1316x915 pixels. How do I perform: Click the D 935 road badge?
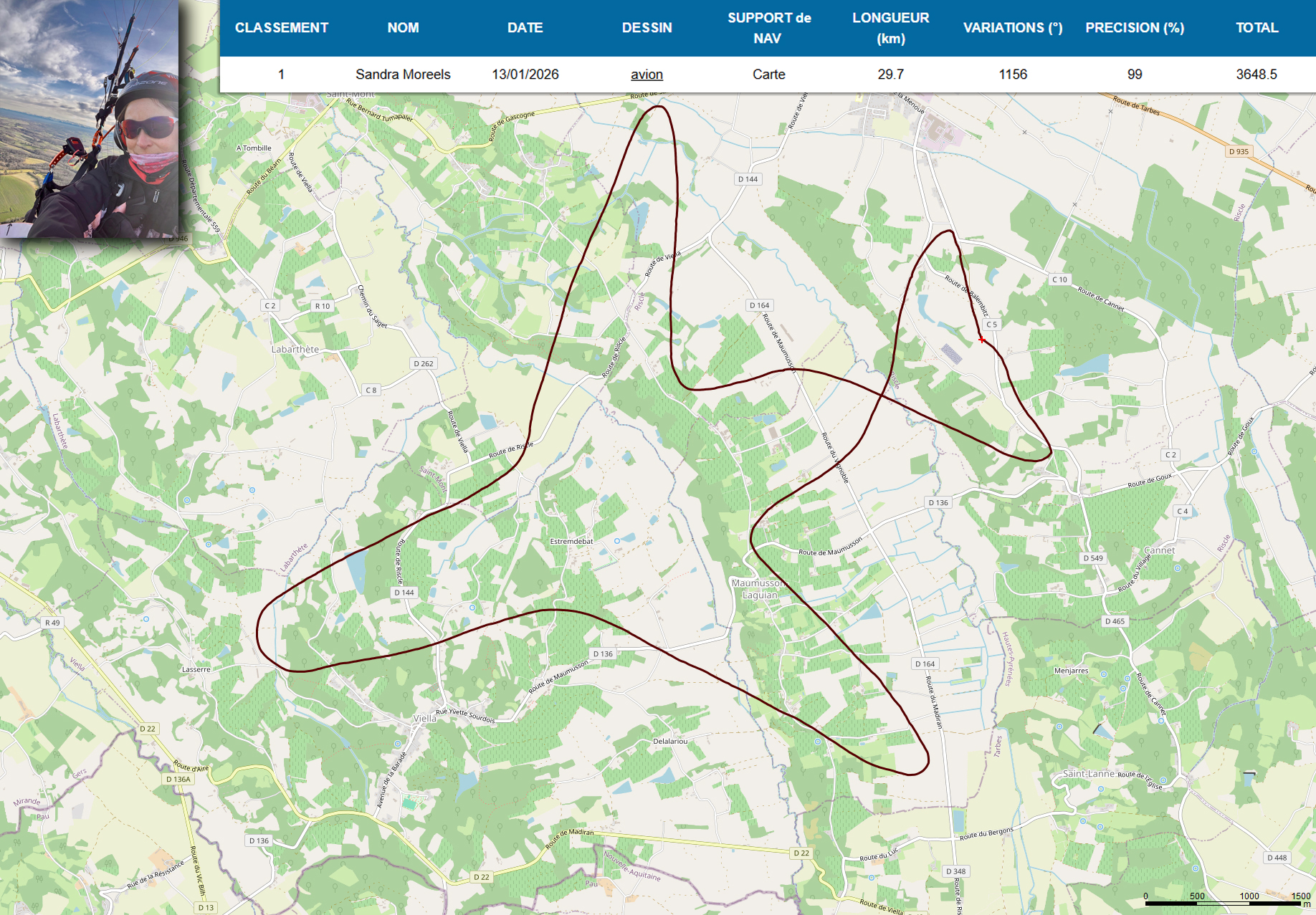pyautogui.click(x=1239, y=151)
